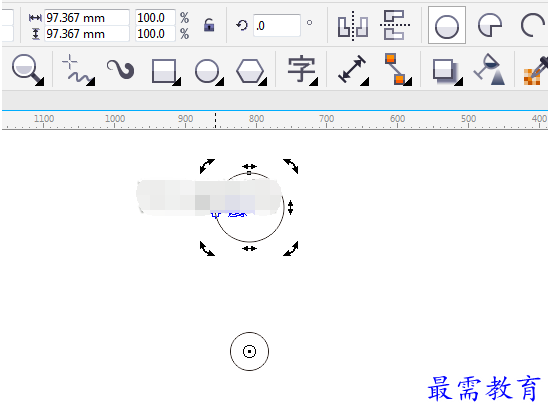Click the 1000 mark on the ruler

click(115, 119)
